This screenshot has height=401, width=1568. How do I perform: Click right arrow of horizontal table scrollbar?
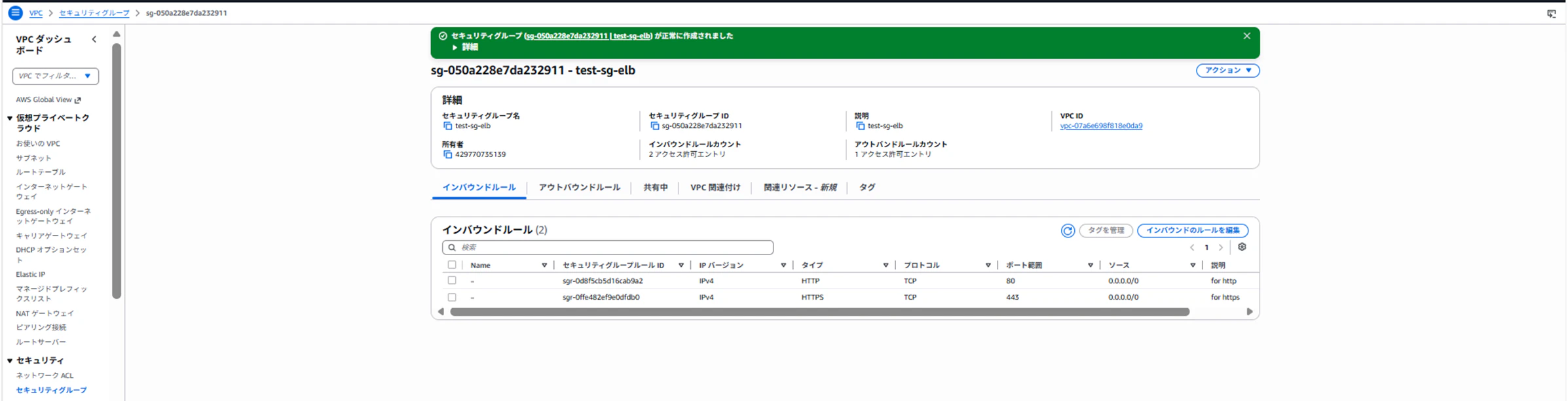(1249, 312)
